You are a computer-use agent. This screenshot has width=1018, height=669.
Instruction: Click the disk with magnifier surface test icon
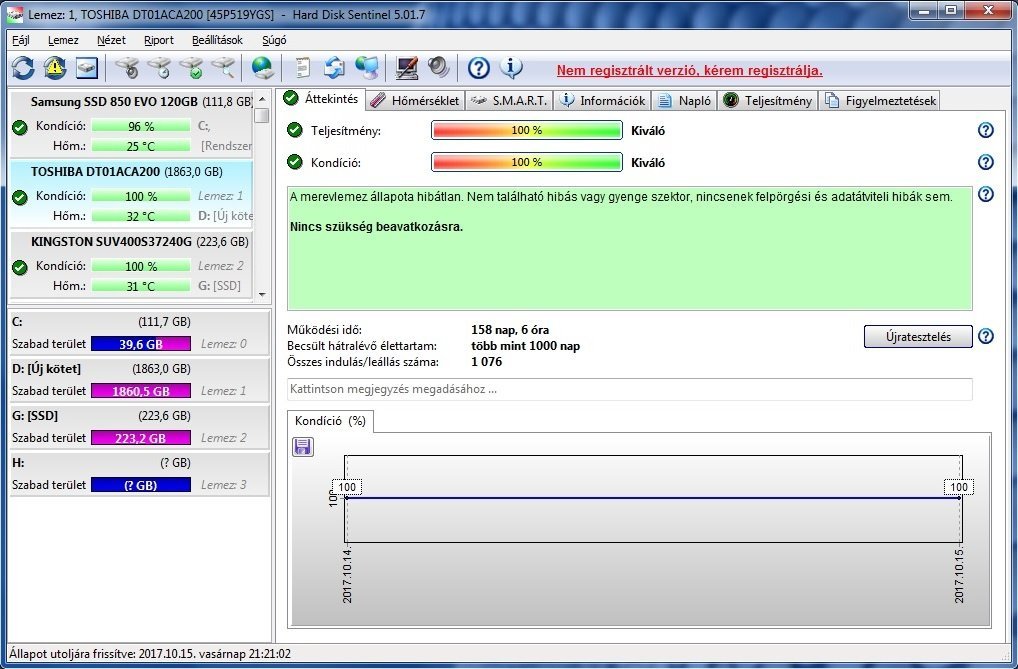[x=224, y=68]
